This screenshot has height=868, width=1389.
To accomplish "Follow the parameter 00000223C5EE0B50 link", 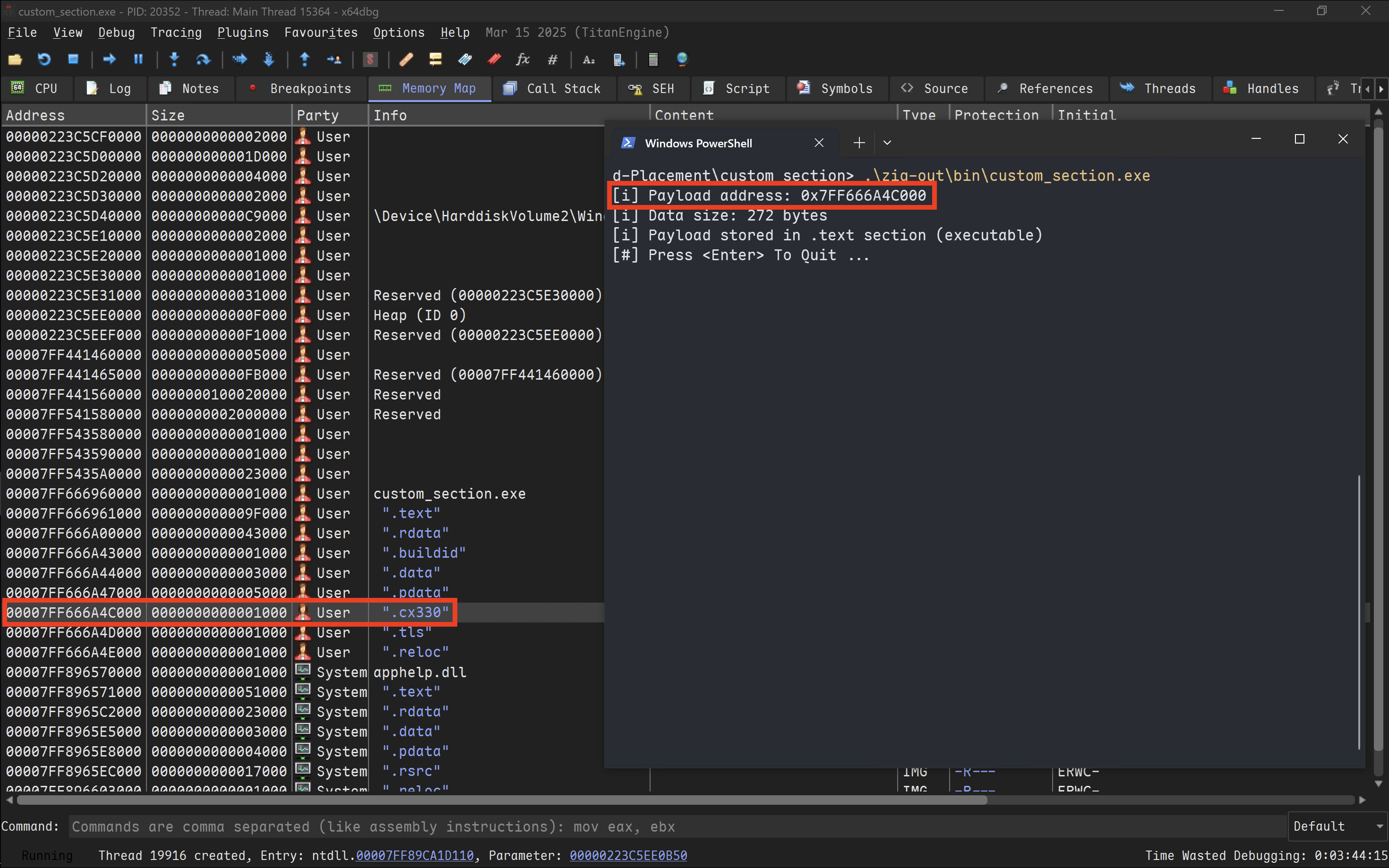I will click(x=628, y=855).
